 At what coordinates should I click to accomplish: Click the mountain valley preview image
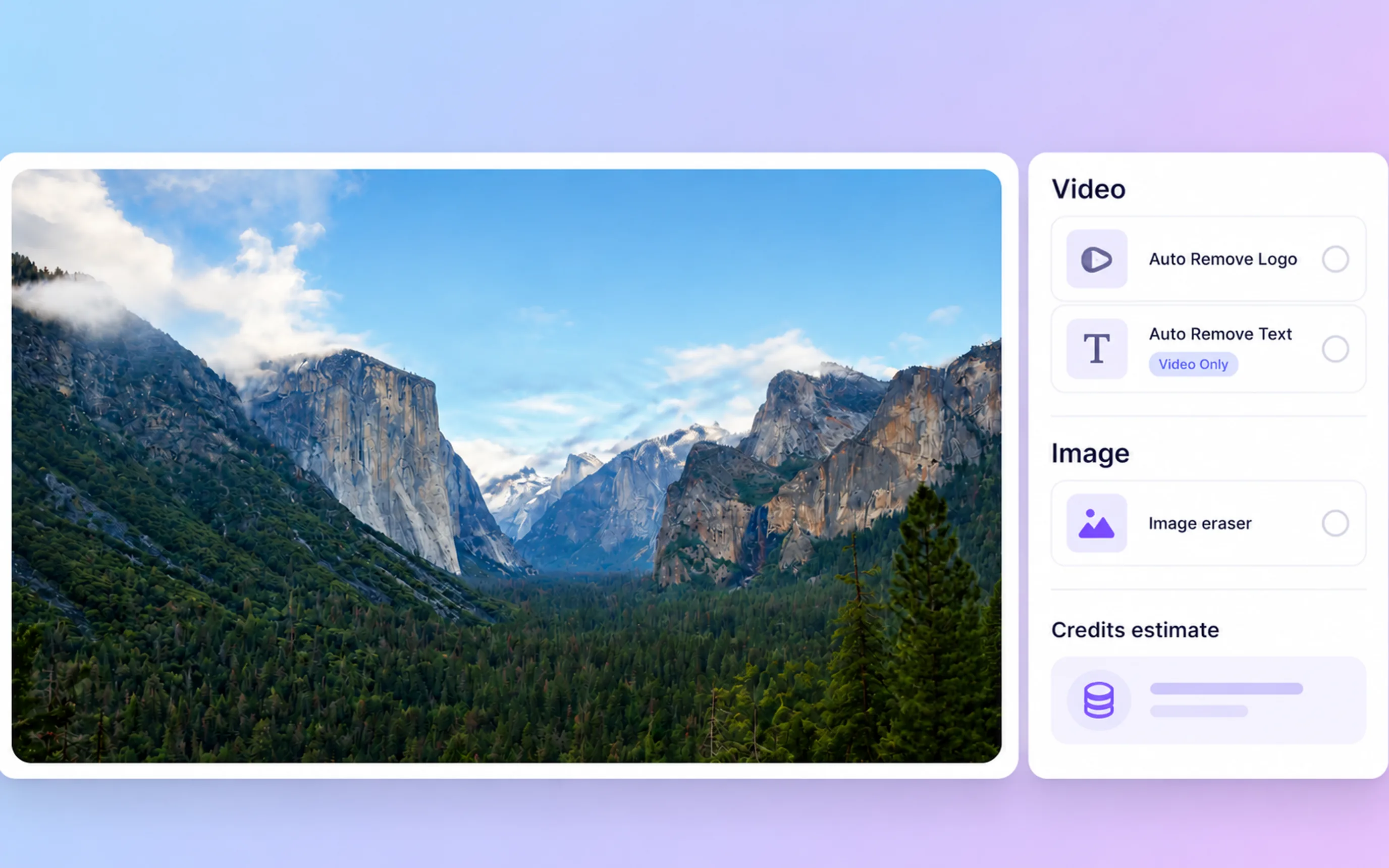coord(506,466)
